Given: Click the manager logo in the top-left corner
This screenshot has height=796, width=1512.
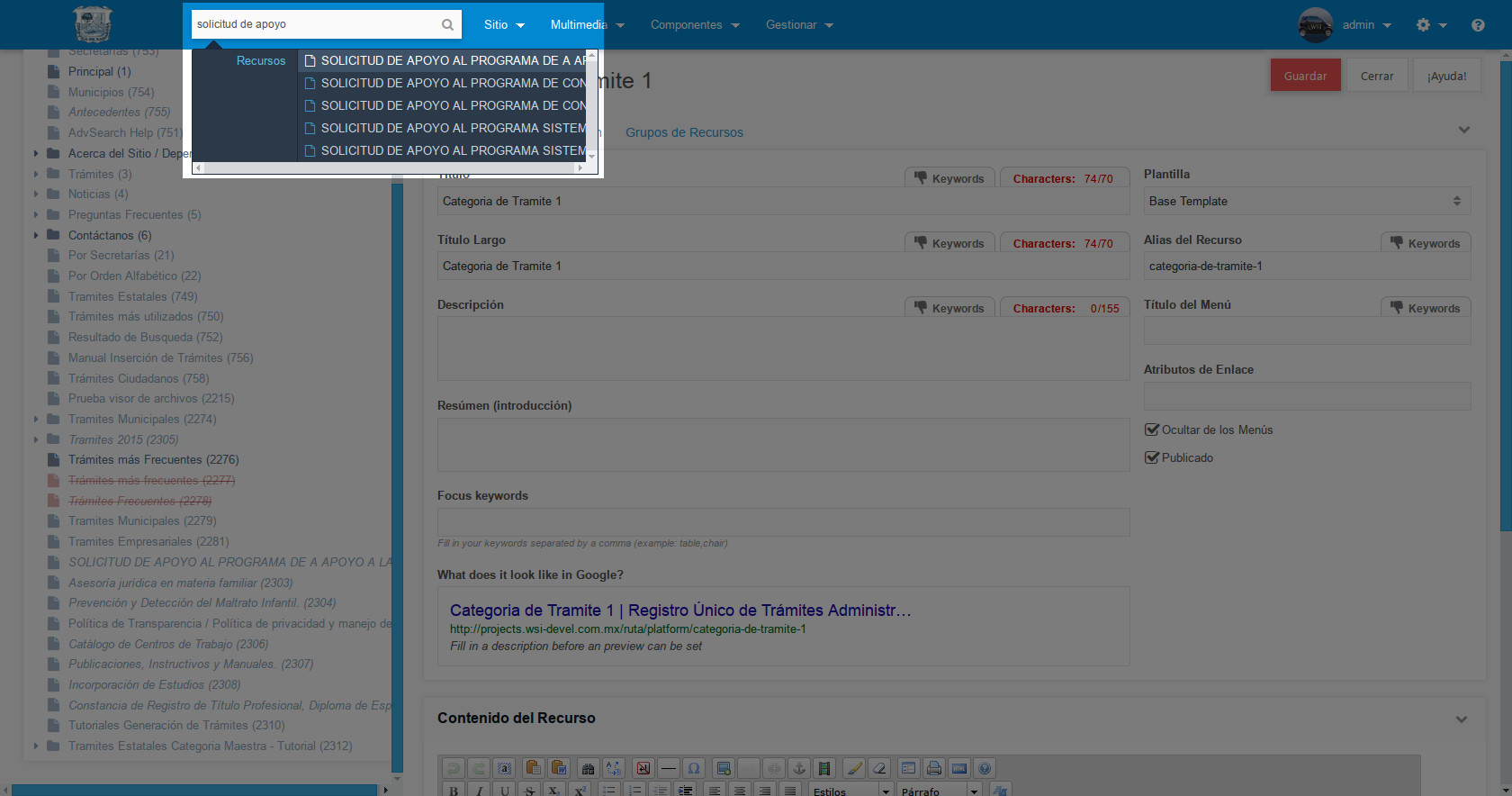Looking at the screenshot, I should [92, 24].
